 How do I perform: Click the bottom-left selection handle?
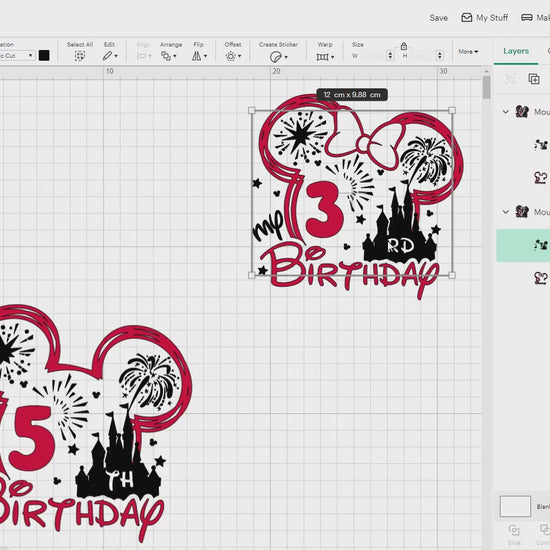251,275
